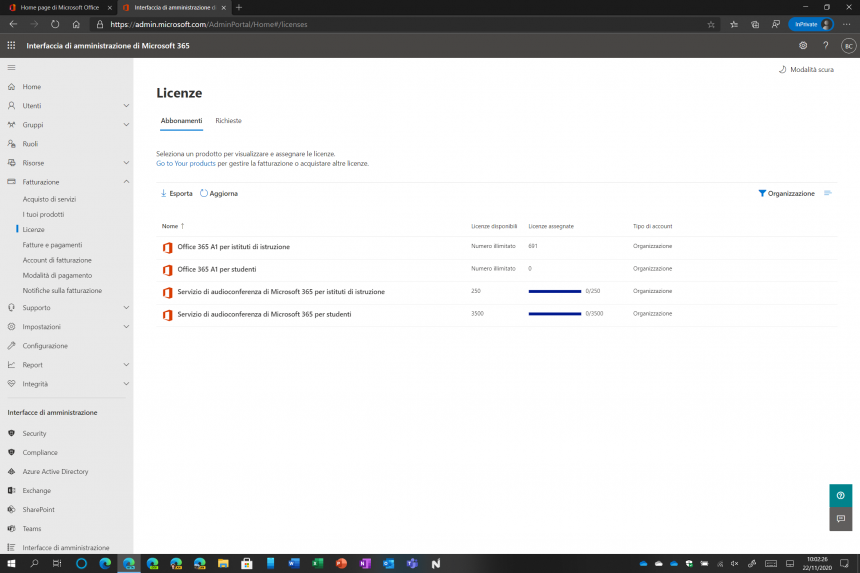Click the 3500 licenze disponibili value
The height and width of the screenshot is (573, 860).
tap(477, 314)
